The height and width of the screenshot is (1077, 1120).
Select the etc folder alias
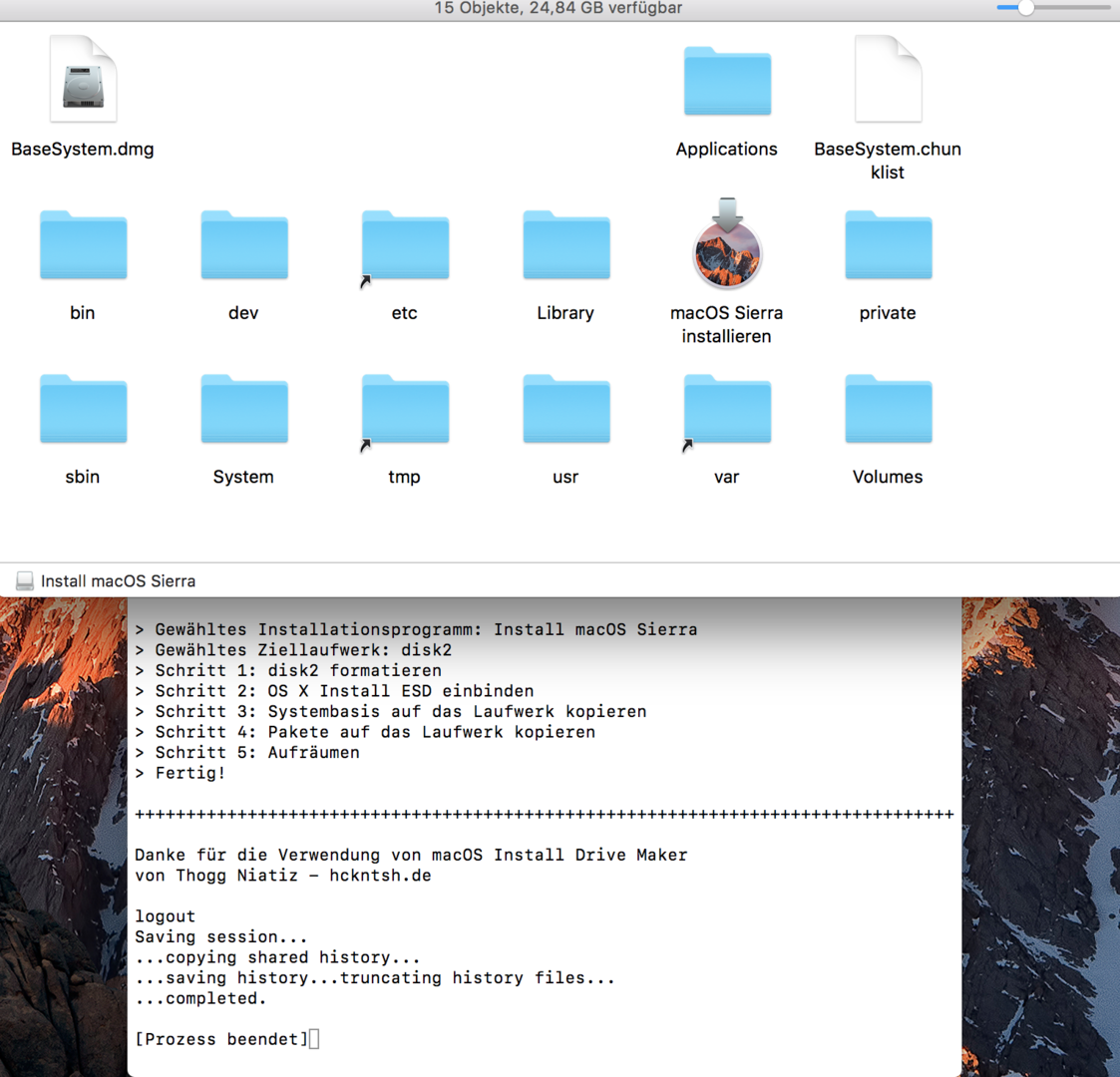point(405,246)
